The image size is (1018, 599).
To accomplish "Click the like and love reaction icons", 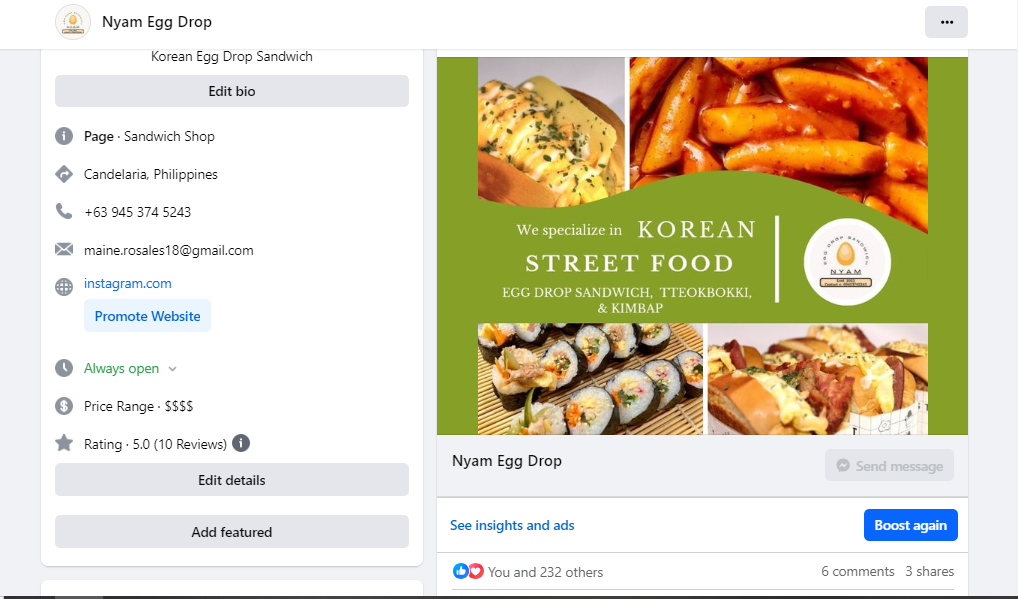I will click(x=468, y=571).
